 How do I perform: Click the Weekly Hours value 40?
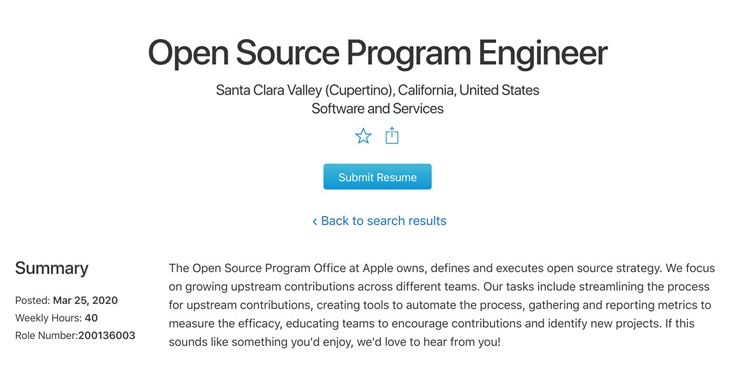pos(91,318)
